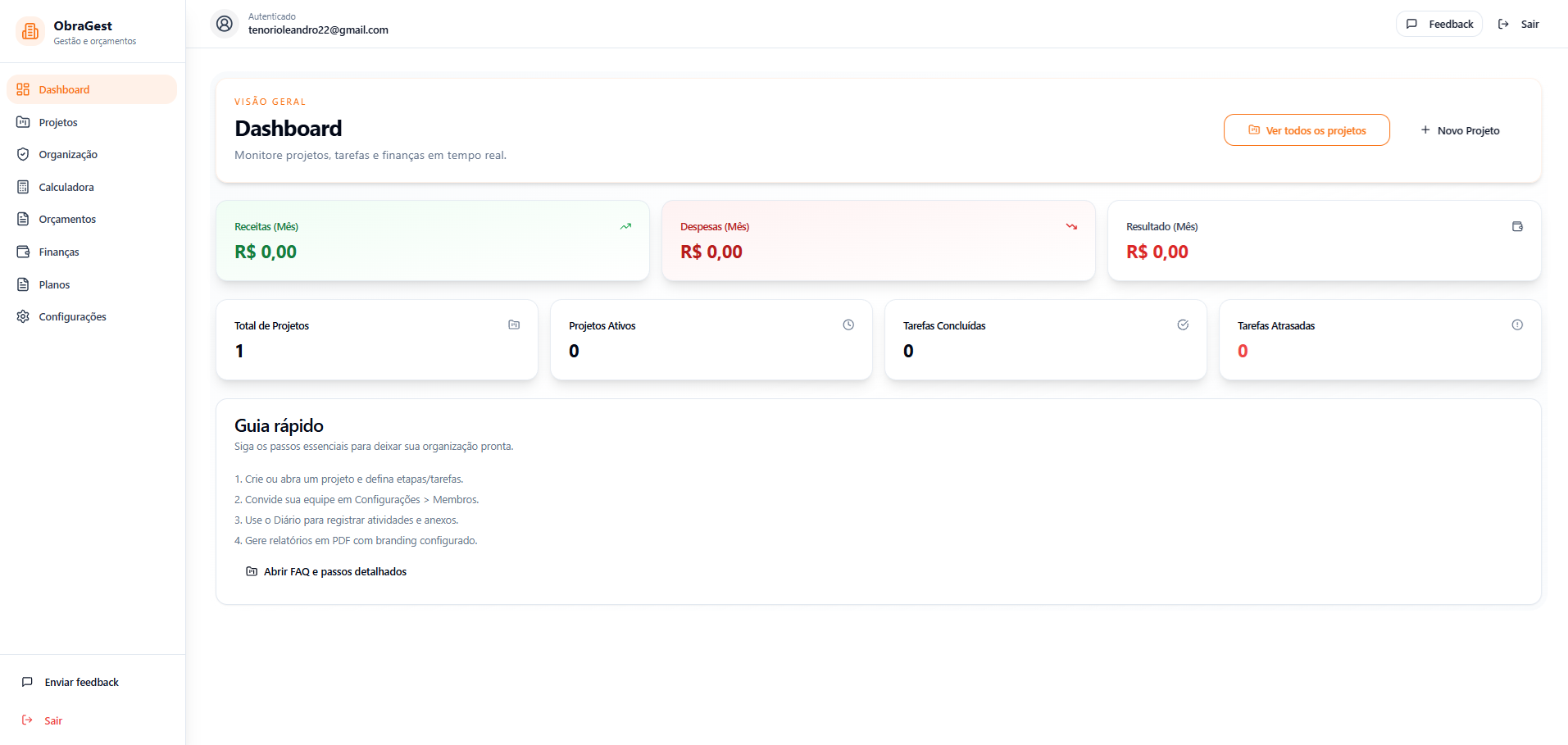The width and height of the screenshot is (1568, 745).
Task: Open Configurações settings page
Action: (x=92, y=316)
